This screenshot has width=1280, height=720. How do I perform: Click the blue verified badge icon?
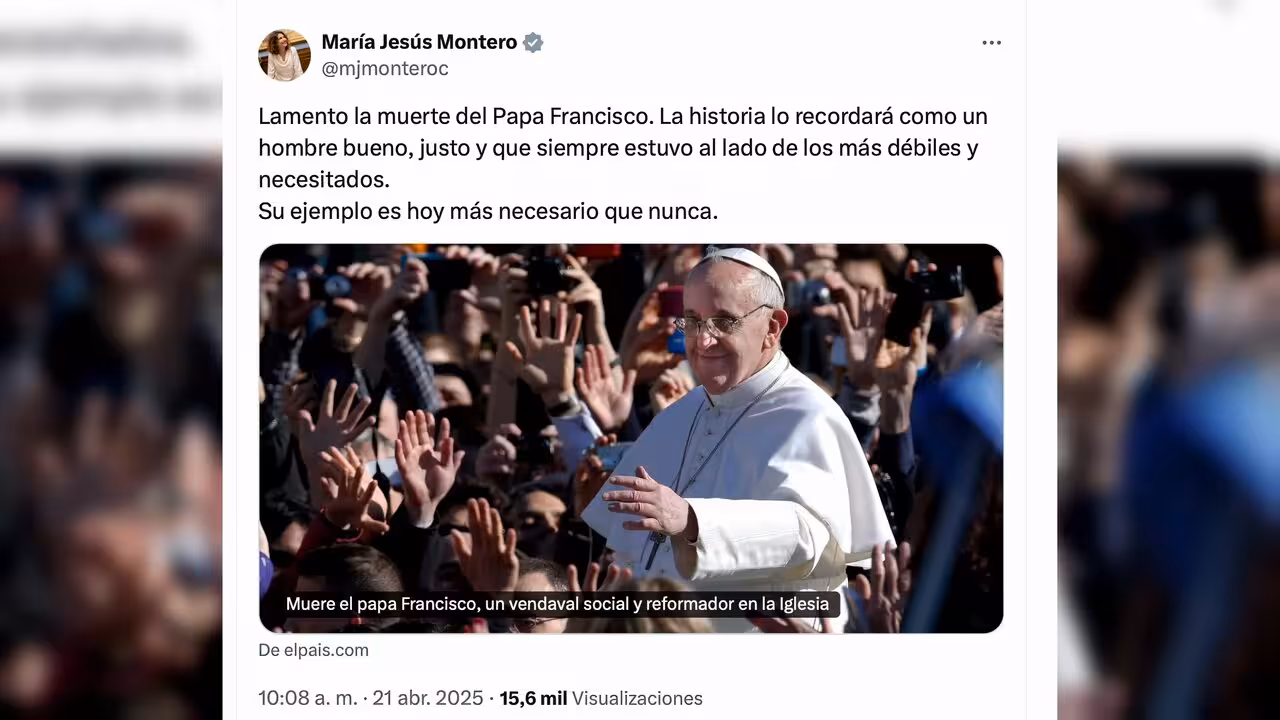point(533,42)
